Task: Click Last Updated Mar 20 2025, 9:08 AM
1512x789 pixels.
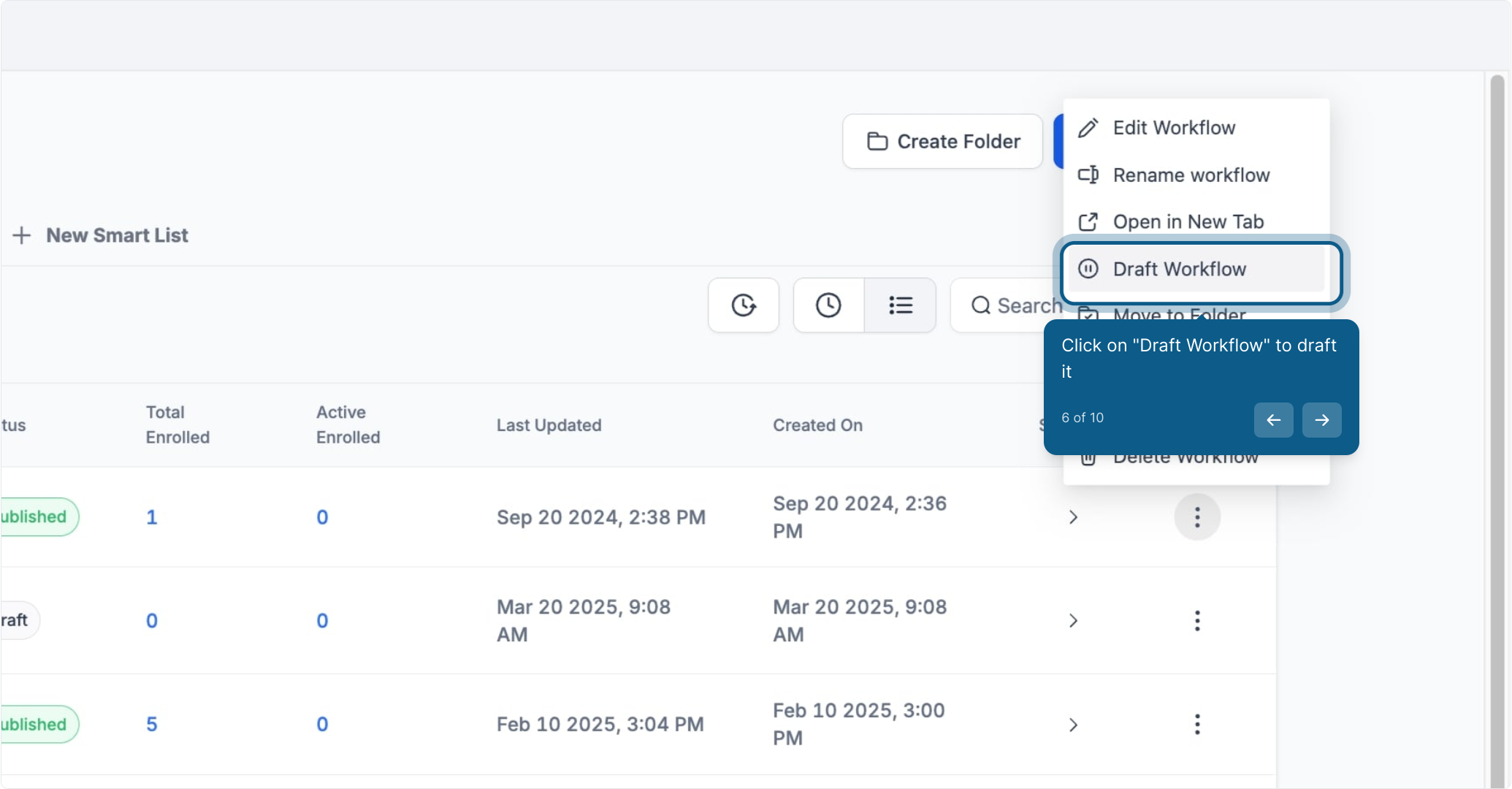Action: 584,621
